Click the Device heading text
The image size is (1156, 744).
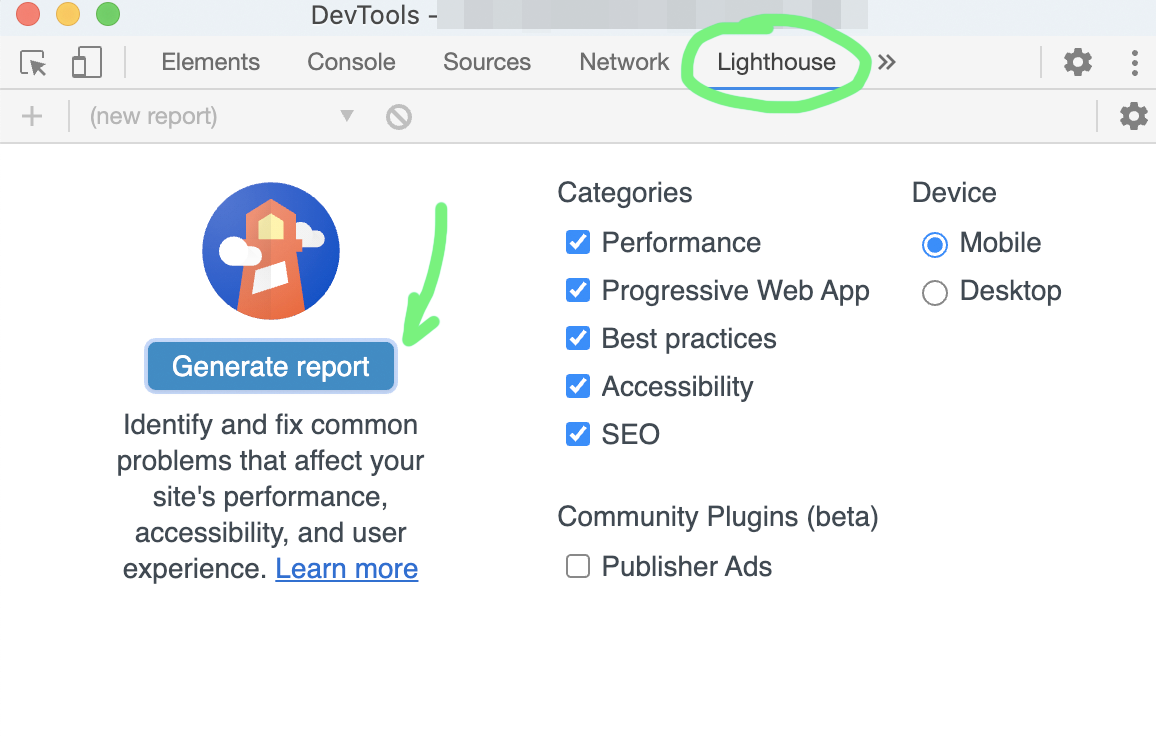954,193
